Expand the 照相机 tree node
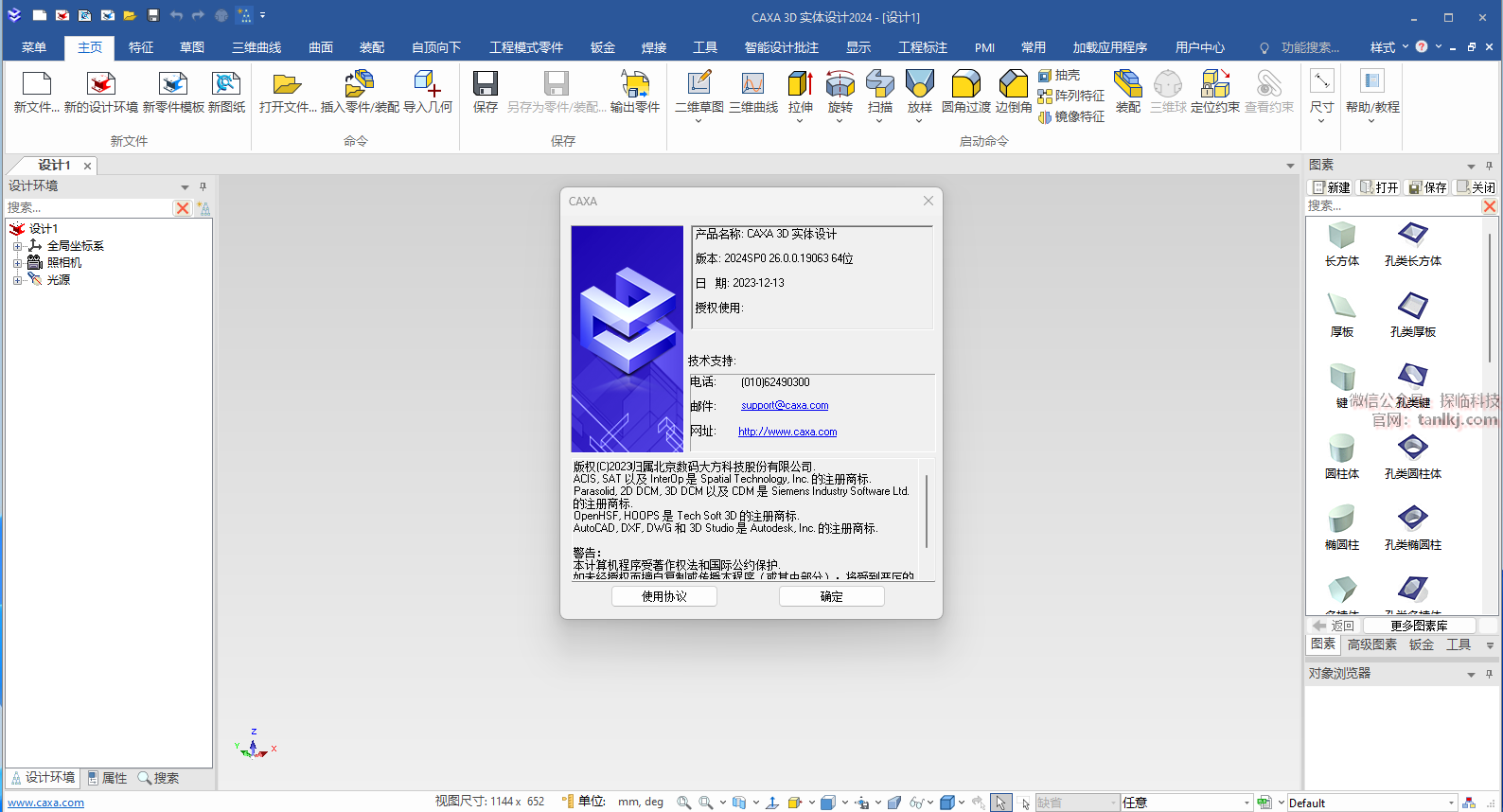This screenshot has height=812, width=1503. [17, 263]
